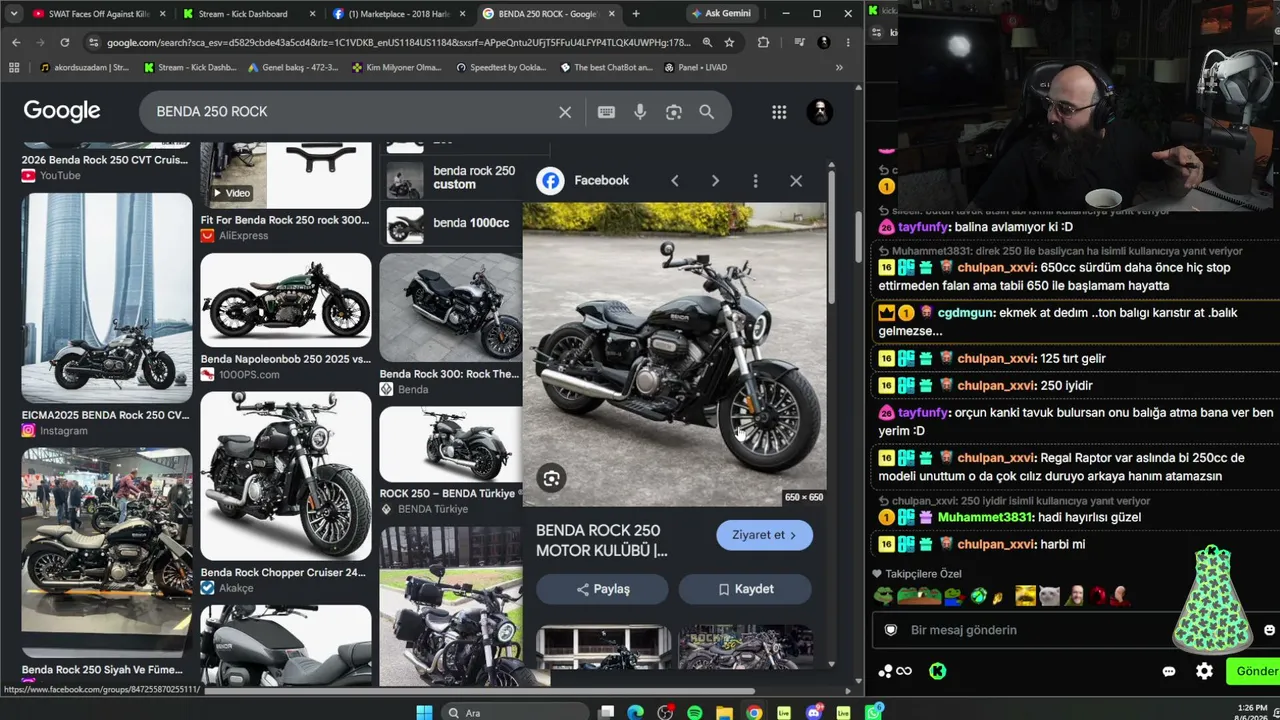Click the Google search input field
Screen dimensions: 1280x720
(350, 112)
